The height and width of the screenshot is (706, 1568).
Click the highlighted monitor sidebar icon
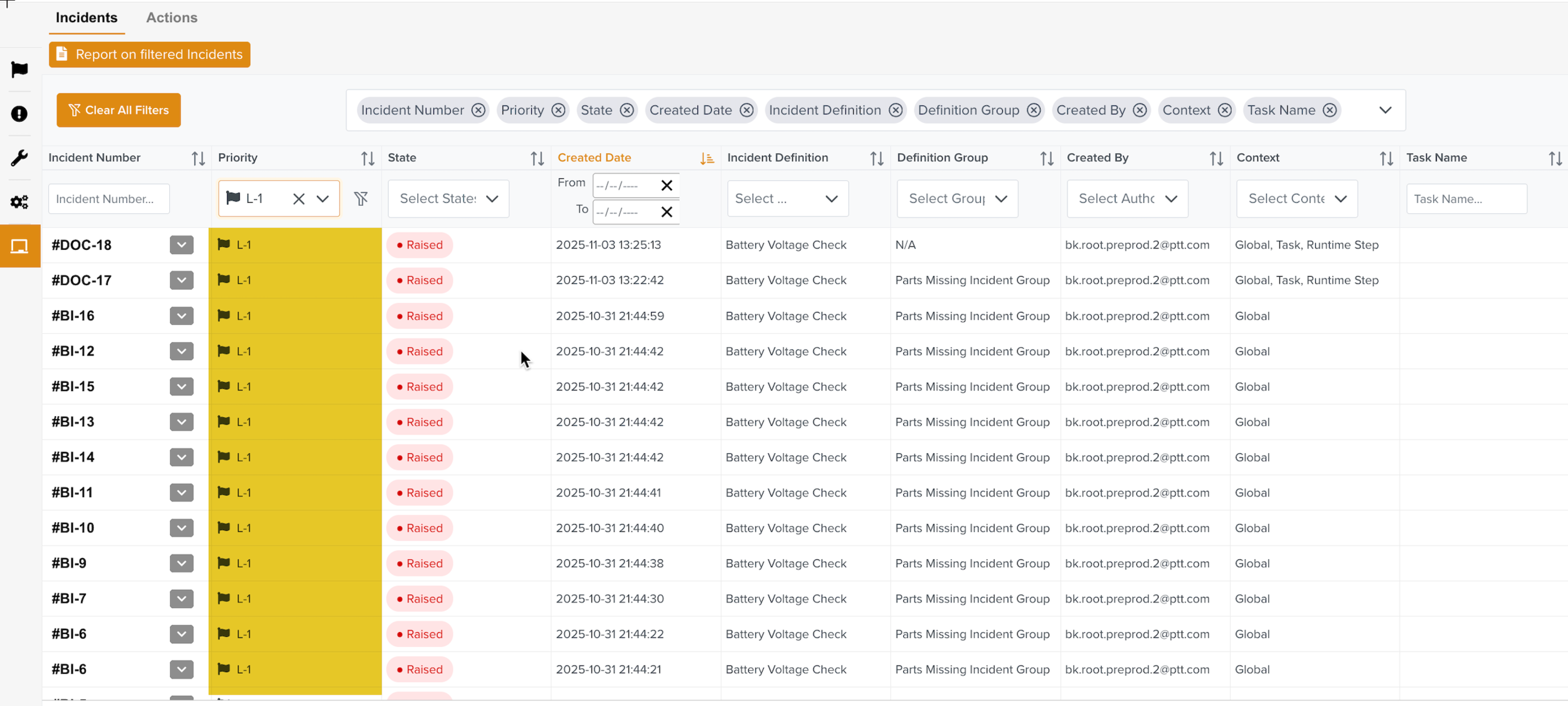[19, 246]
